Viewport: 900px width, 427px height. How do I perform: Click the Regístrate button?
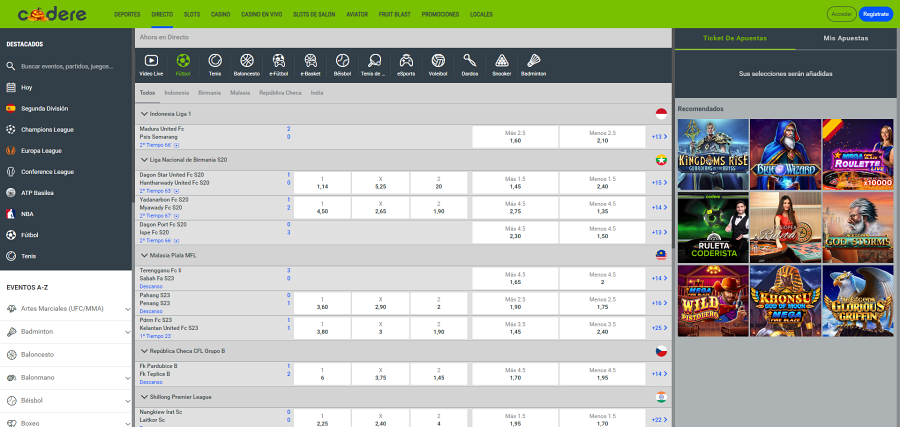click(876, 14)
